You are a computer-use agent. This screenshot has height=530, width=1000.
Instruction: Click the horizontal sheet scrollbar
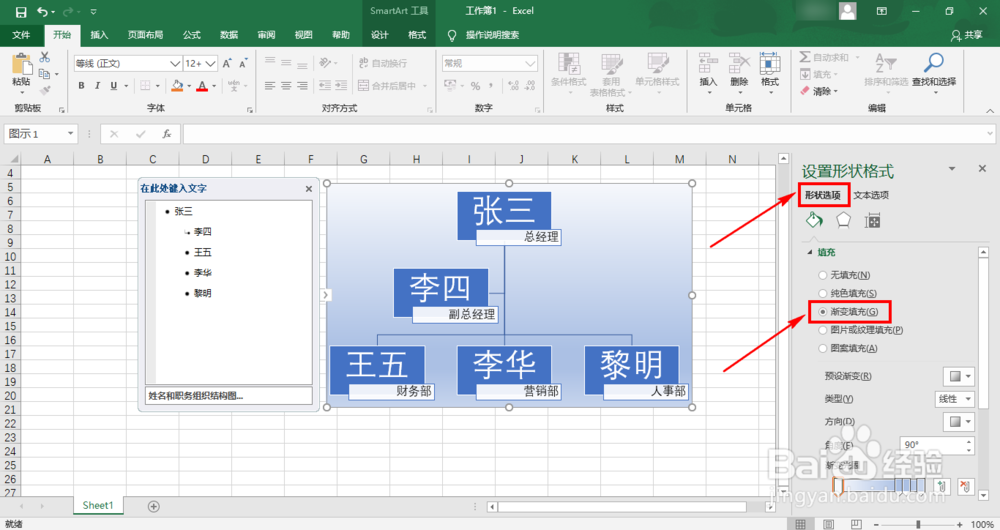tap(622, 507)
